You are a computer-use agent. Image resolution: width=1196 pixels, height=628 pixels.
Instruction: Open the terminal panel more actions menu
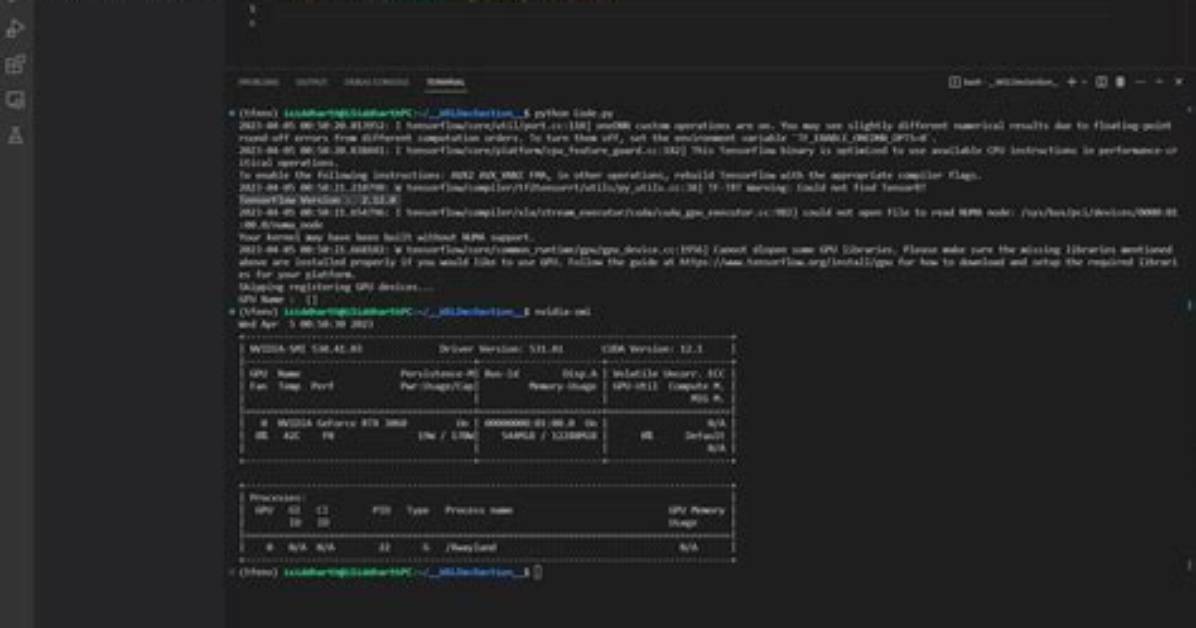[1140, 82]
